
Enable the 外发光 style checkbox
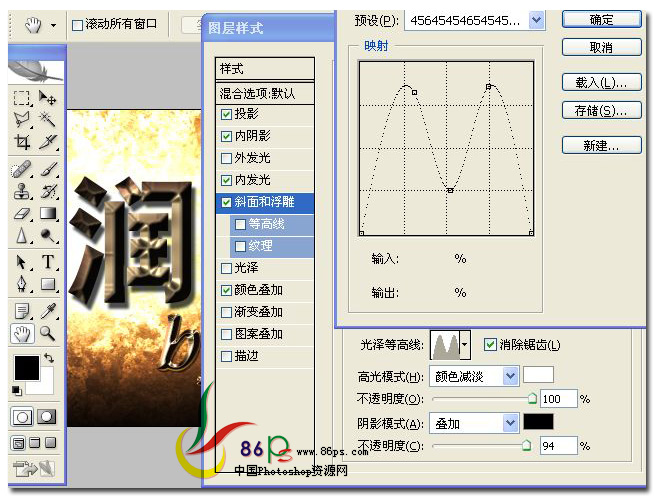[x=226, y=158]
